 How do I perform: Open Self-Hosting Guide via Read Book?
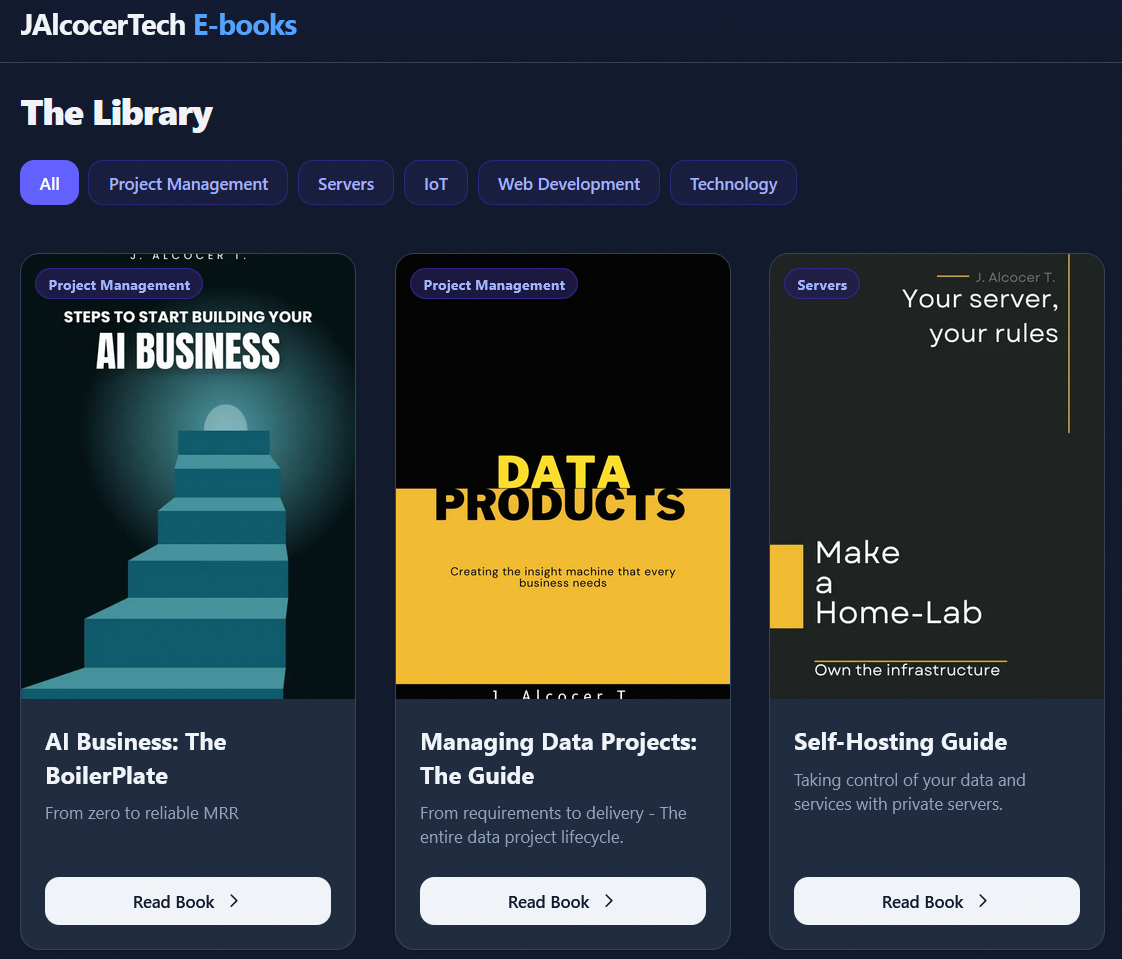click(x=936, y=900)
